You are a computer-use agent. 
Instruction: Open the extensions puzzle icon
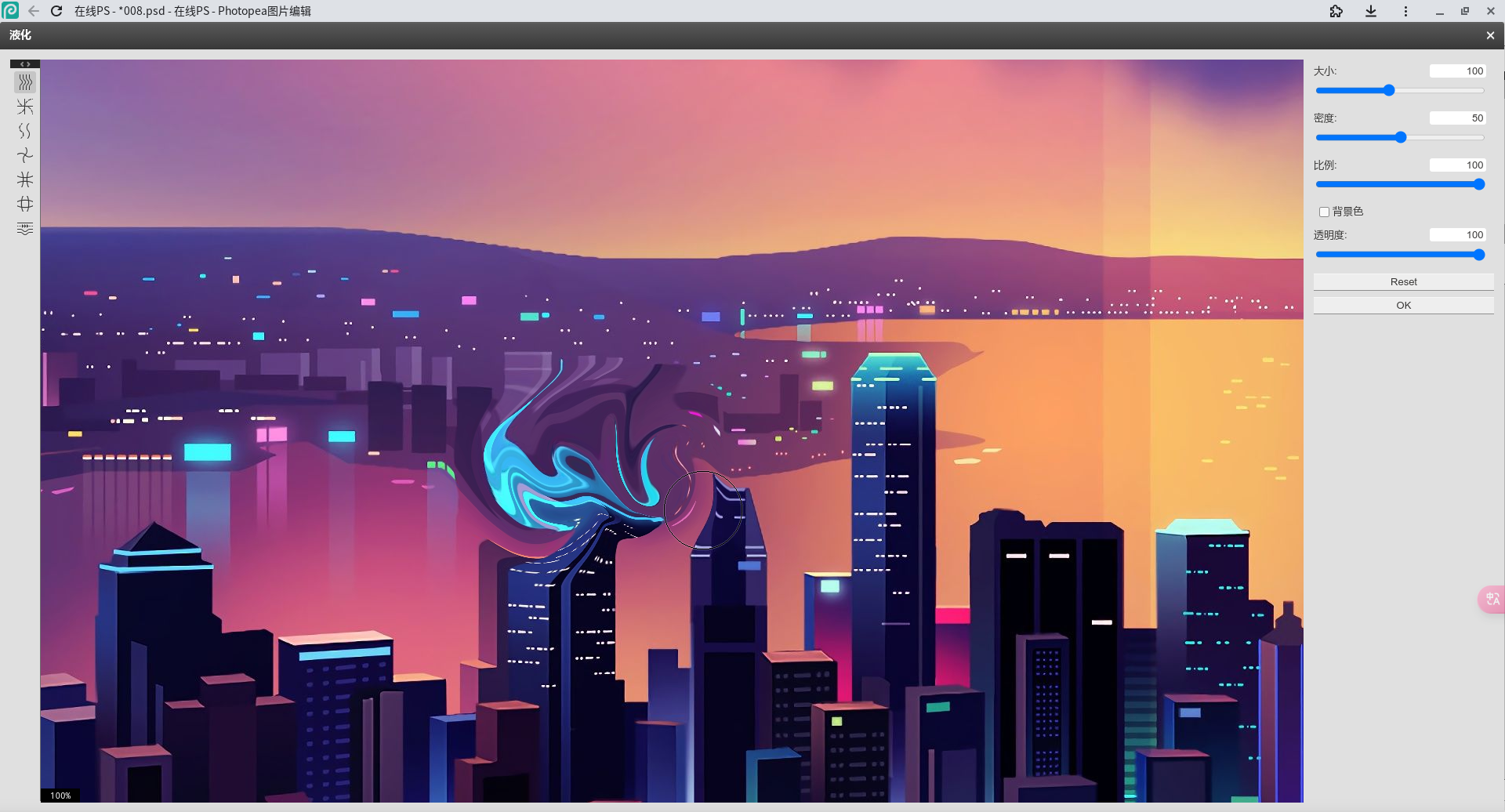(x=1336, y=11)
